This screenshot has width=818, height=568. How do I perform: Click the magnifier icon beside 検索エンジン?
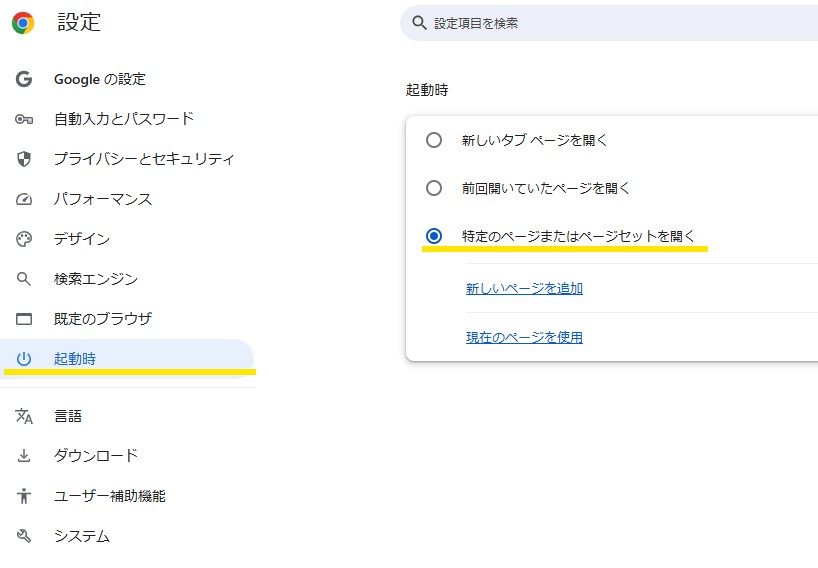24,279
